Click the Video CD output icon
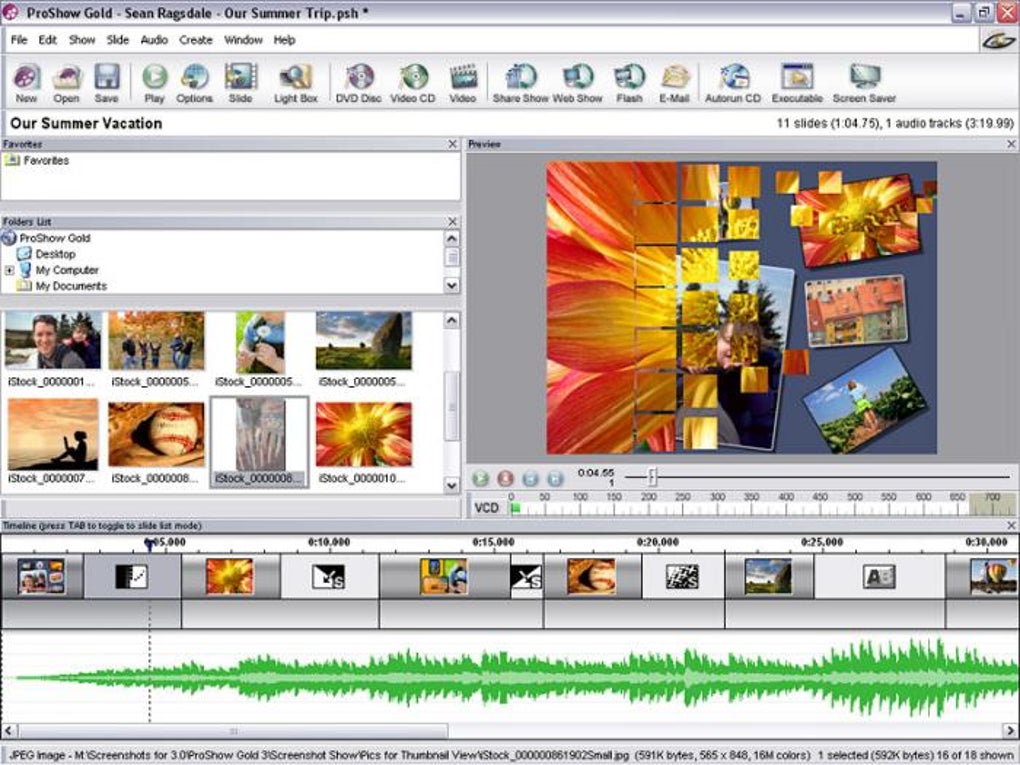 412,83
